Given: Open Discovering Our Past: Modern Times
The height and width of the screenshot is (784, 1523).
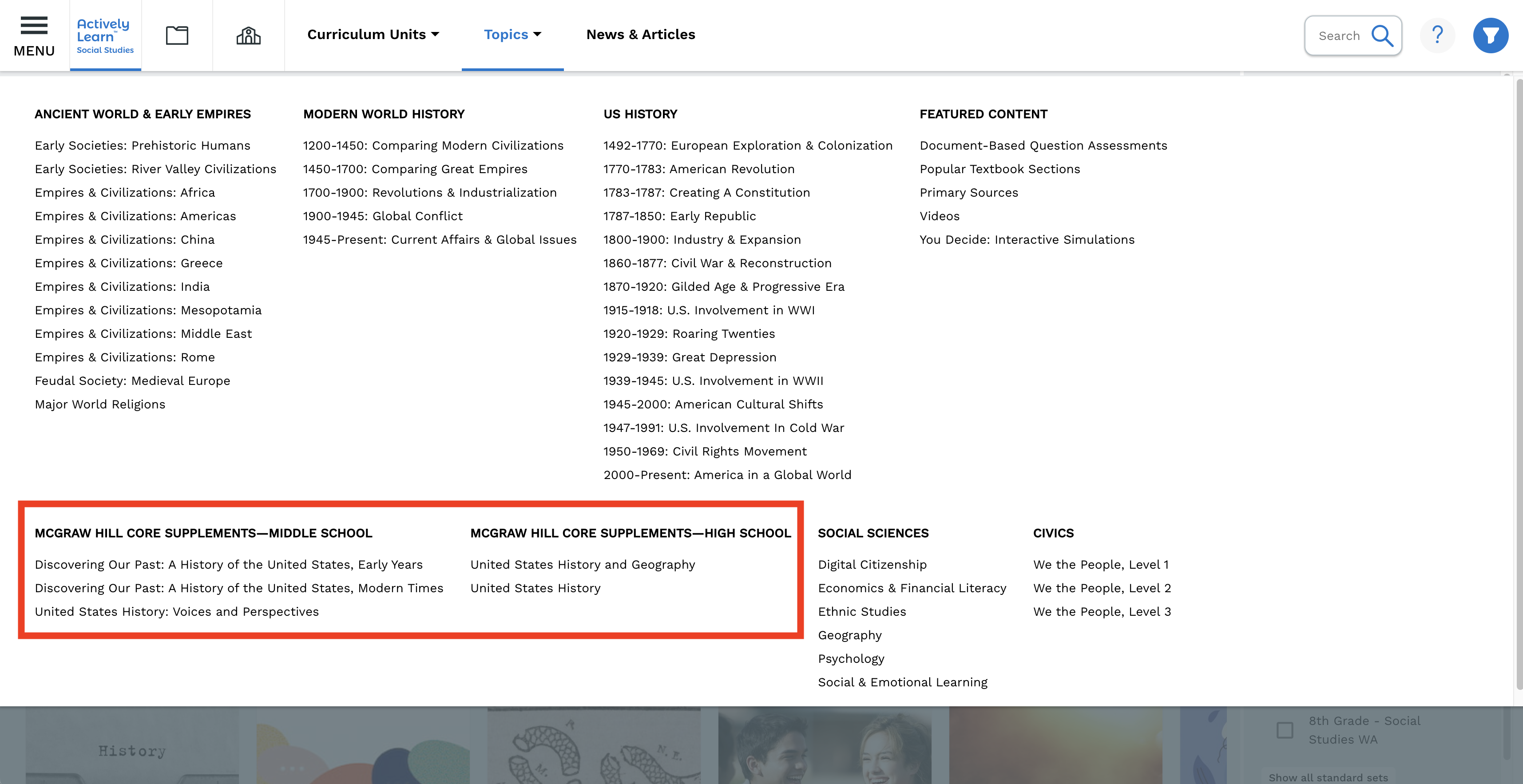Looking at the screenshot, I should pyautogui.click(x=239, y=588).
